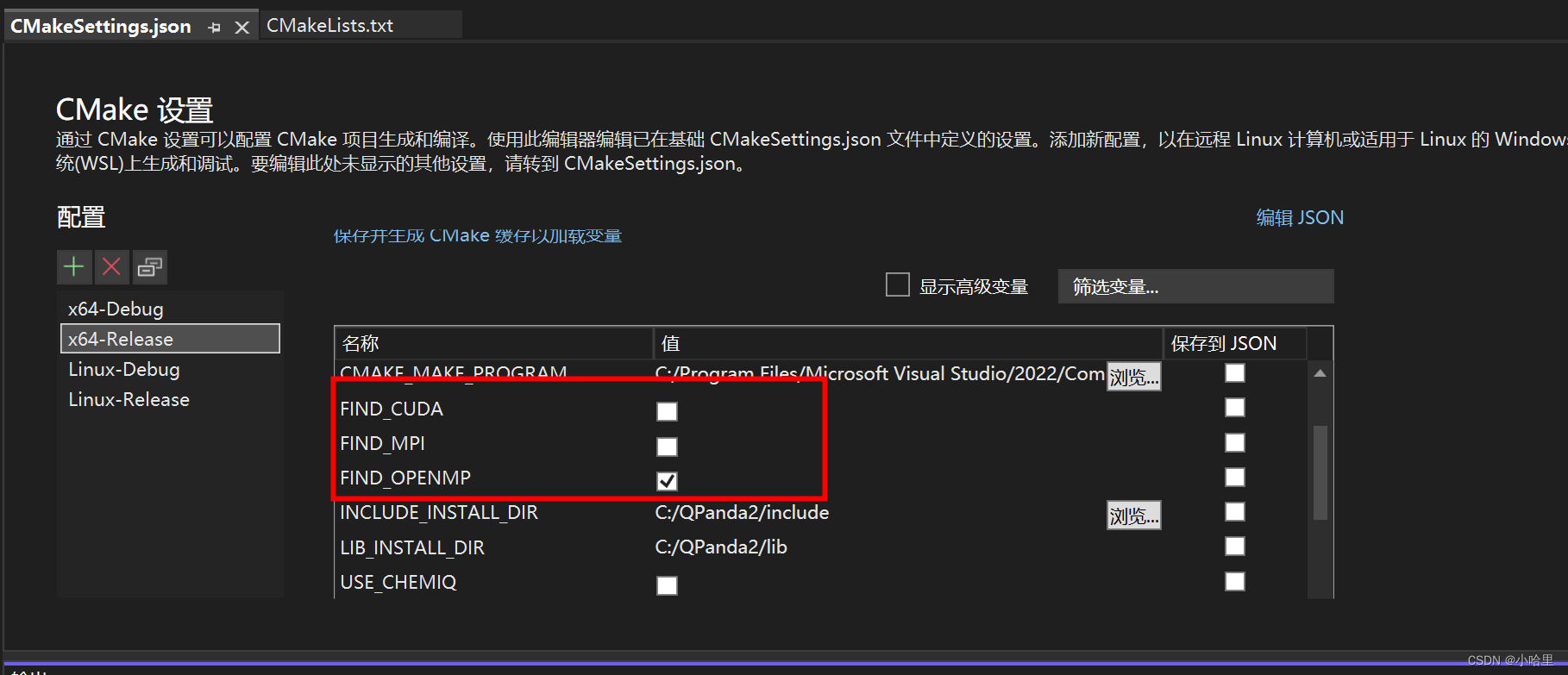Click the 值 column header
The image size is (1568, 675).
(908, 343)
